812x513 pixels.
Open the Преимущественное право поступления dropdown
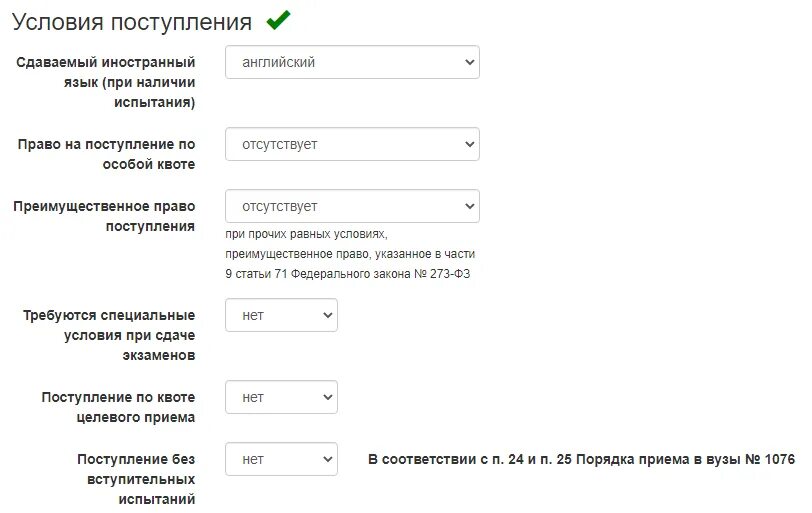click(x=352, y=206)
